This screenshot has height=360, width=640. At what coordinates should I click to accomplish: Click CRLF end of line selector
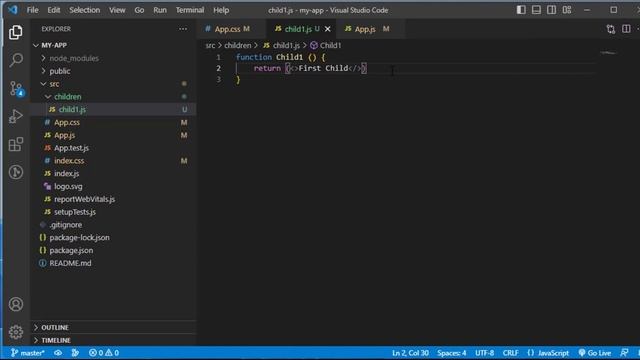(x=510, y=353)
